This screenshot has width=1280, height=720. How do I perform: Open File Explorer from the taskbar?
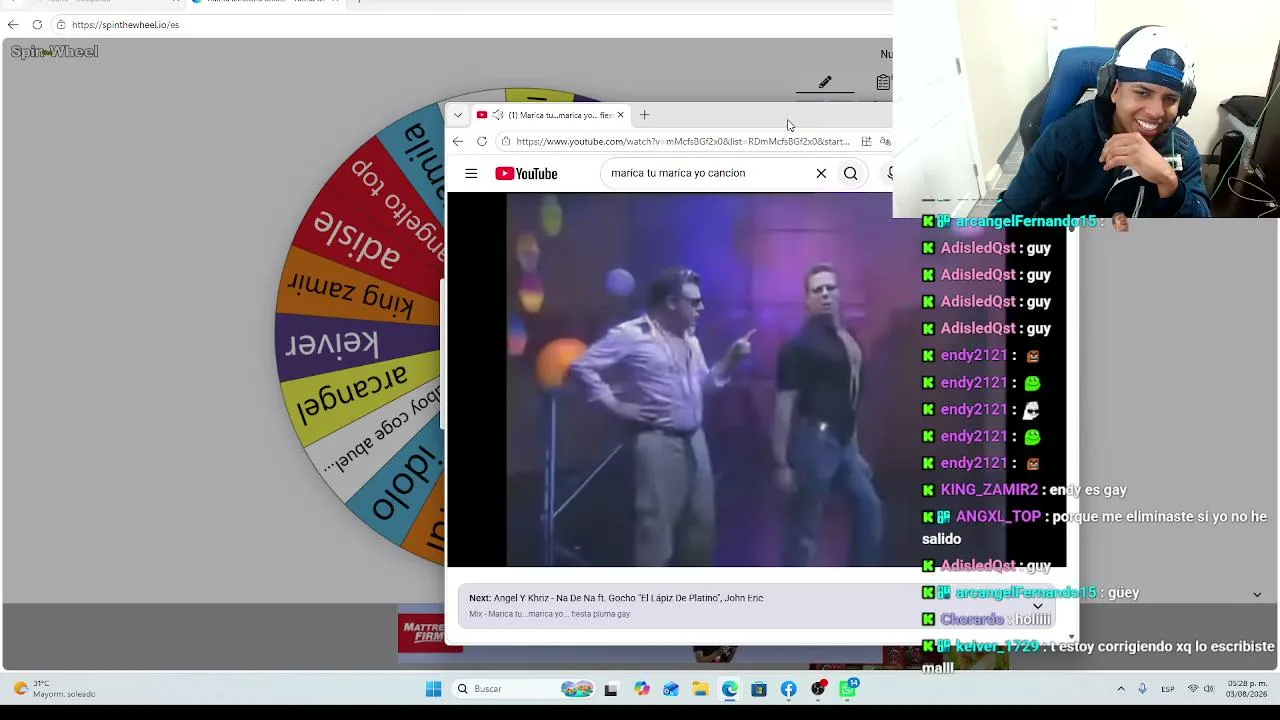coord(700,689)
